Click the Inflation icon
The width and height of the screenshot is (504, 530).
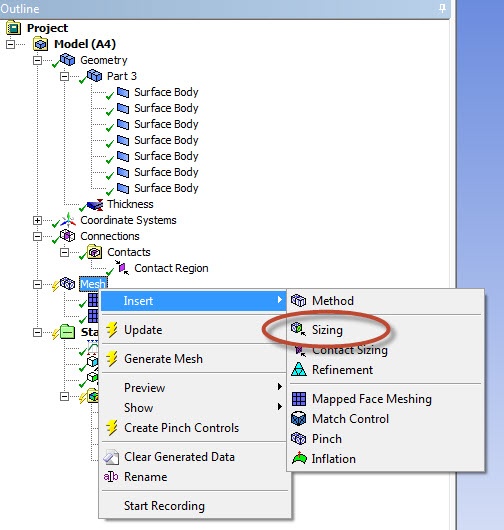coord(299,458)
